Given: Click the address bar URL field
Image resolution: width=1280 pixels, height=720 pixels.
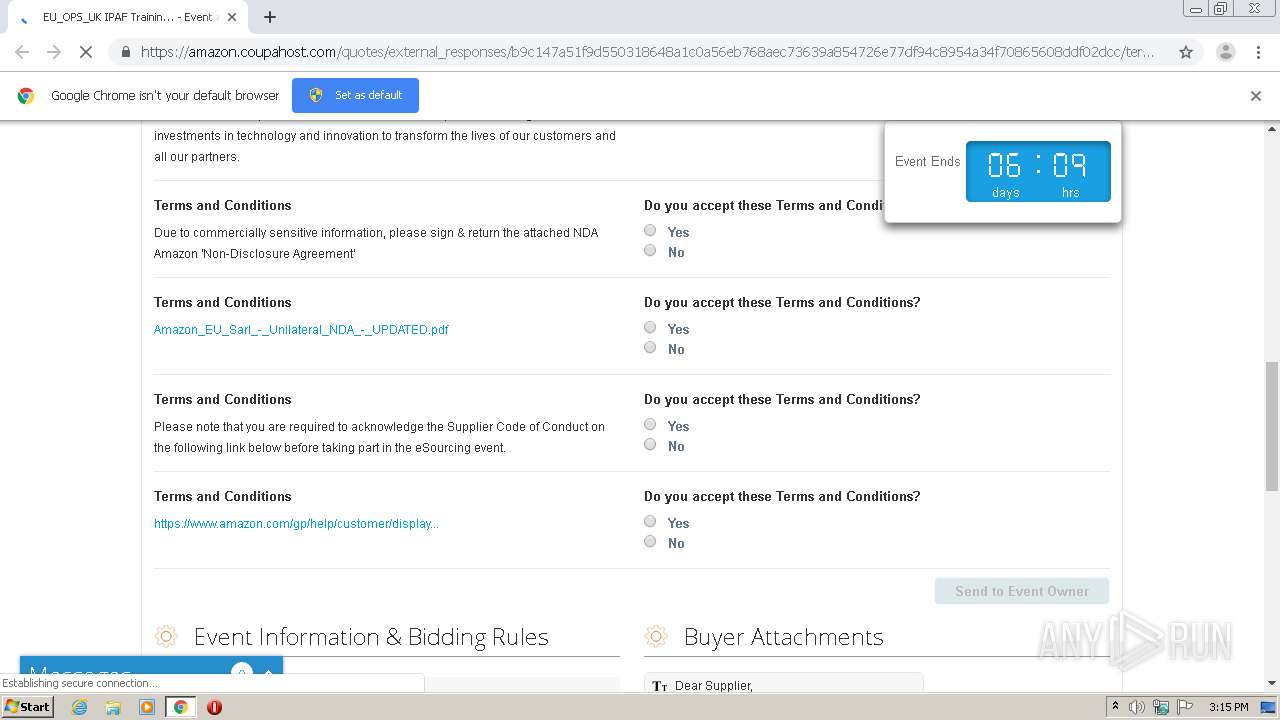Looking at the screenshot, I should pyautogui.click(x=648, y=52).
